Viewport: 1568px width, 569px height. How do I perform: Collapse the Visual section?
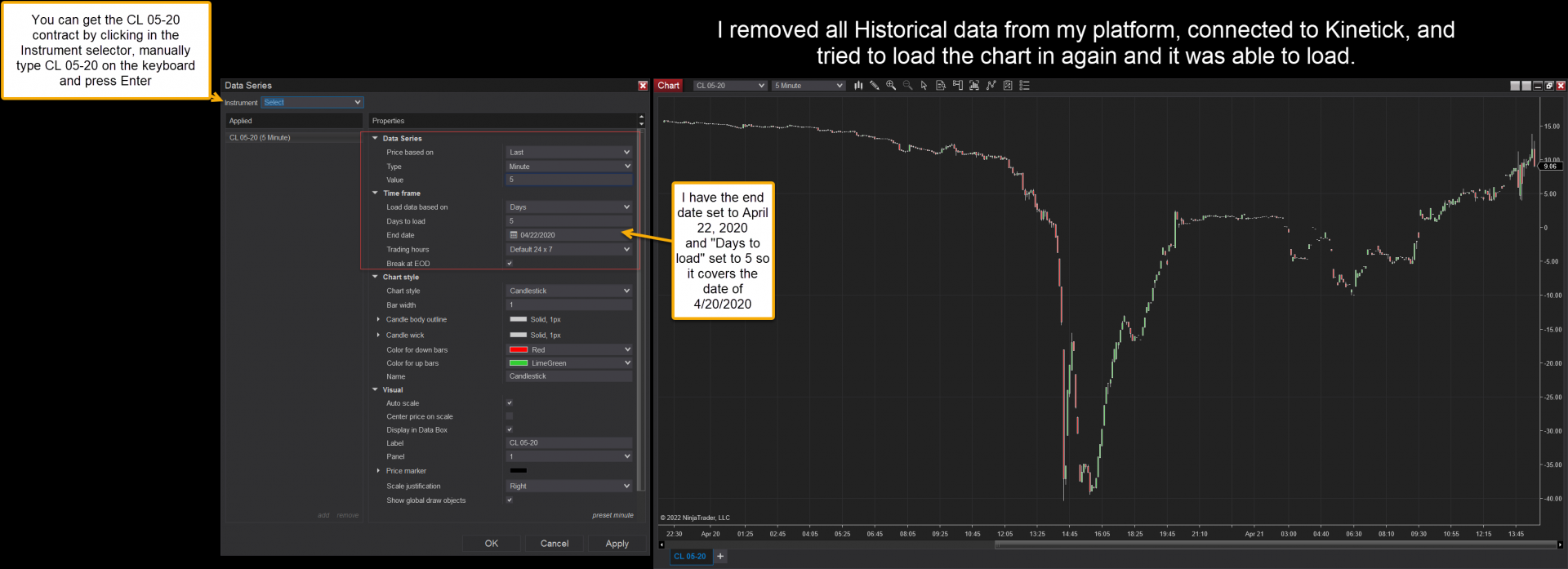pos(375,389)
